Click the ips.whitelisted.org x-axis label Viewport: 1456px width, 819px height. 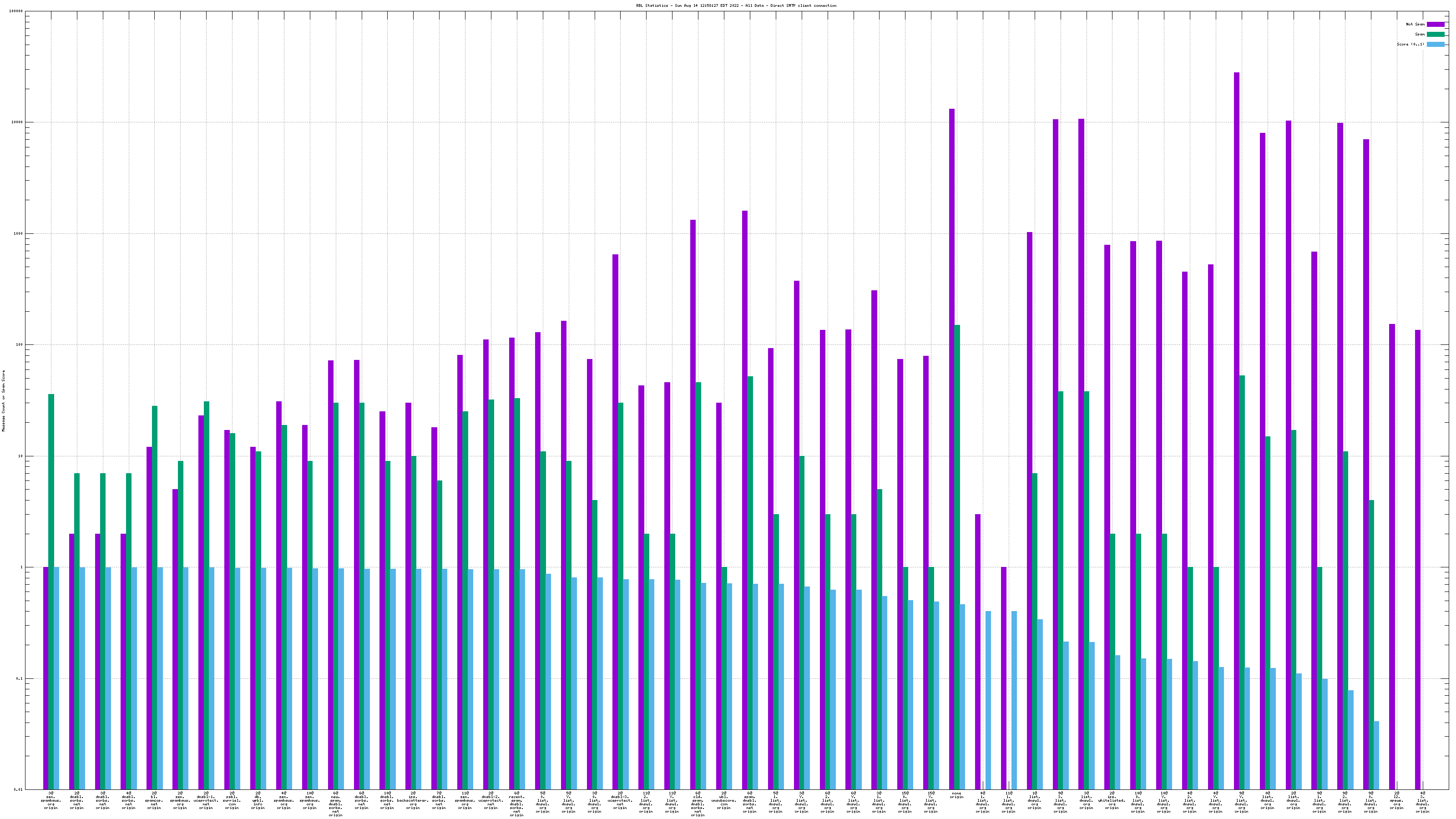click(x=1112, y=800)
